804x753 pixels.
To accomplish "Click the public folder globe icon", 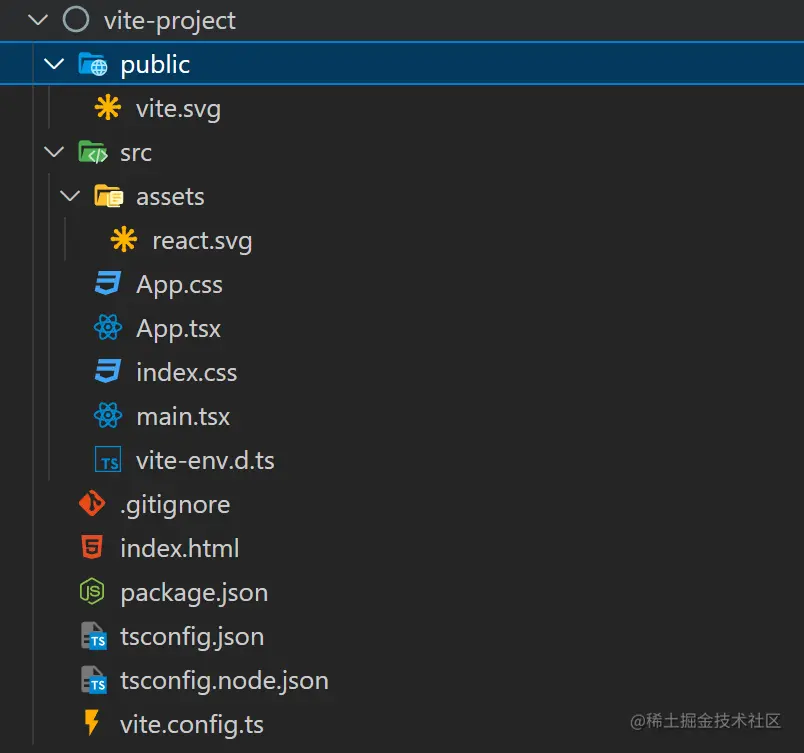I will 93,64.
